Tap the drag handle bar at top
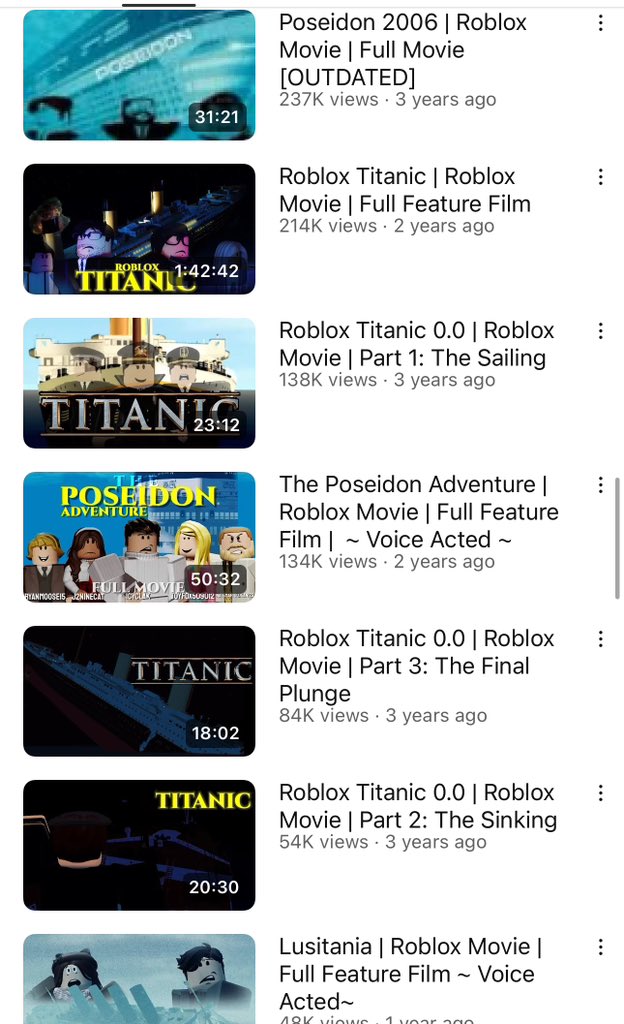624x1024 pixels. pyautogui.click(x=159, y=5)
